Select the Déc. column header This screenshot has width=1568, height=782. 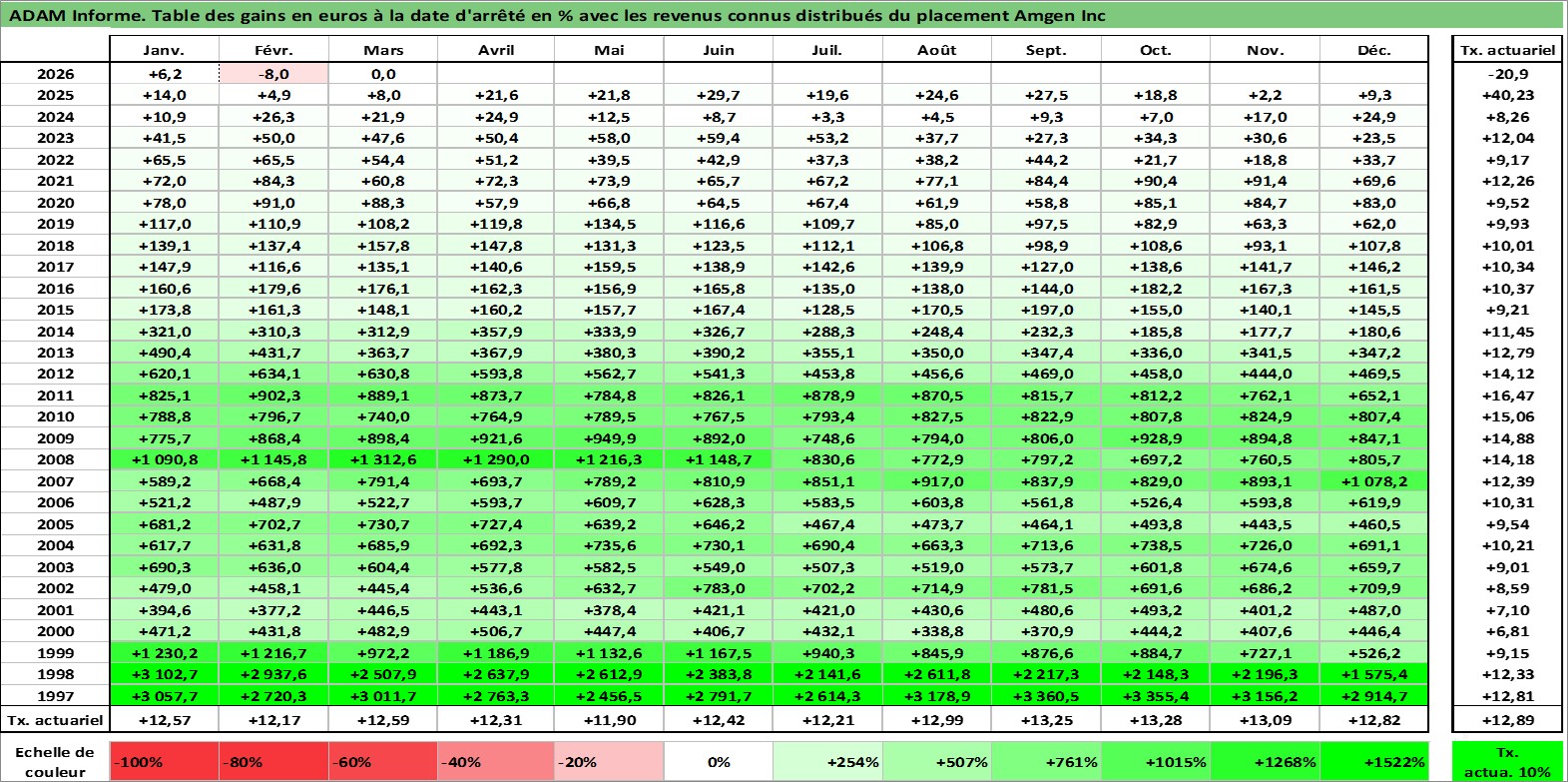click(1374, 50)
